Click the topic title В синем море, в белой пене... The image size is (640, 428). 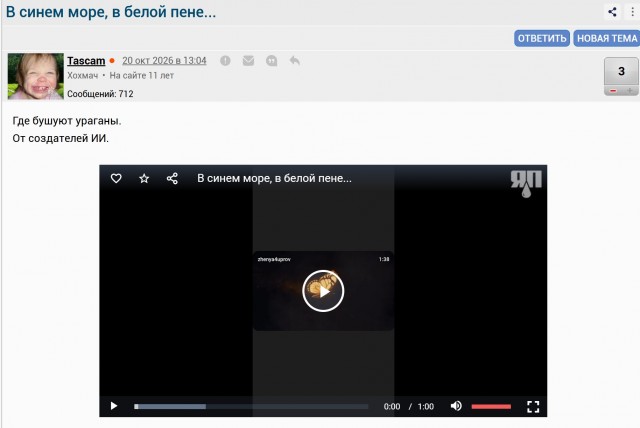point(111,12)
